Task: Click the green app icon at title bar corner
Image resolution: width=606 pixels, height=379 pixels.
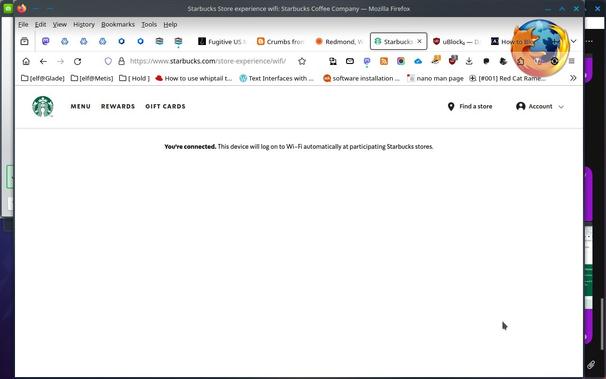Action: point(8,8)
